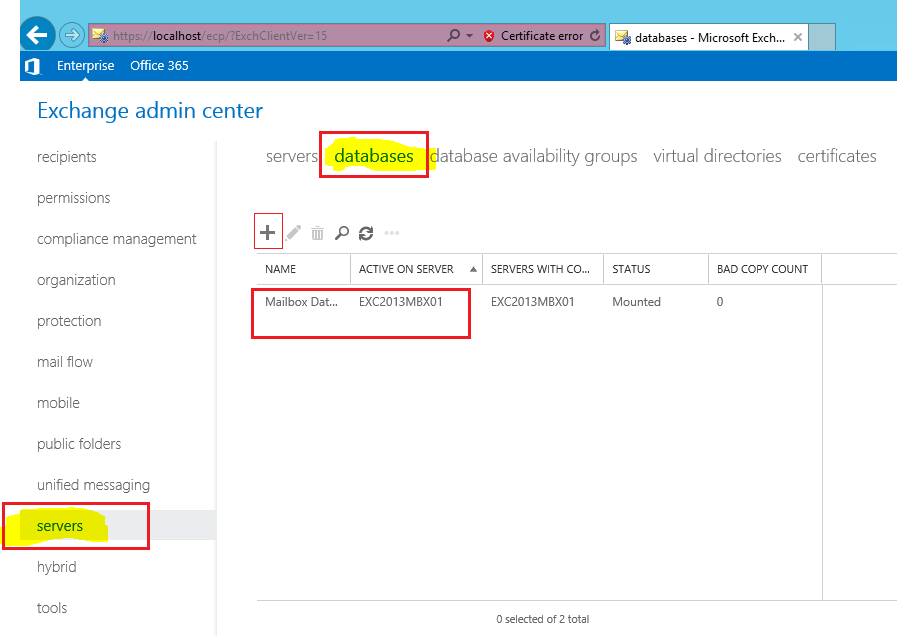Image resolution: width=897 pixels, height=637 pixels.
Task: Open virtual directories tab
Action: 717,156
